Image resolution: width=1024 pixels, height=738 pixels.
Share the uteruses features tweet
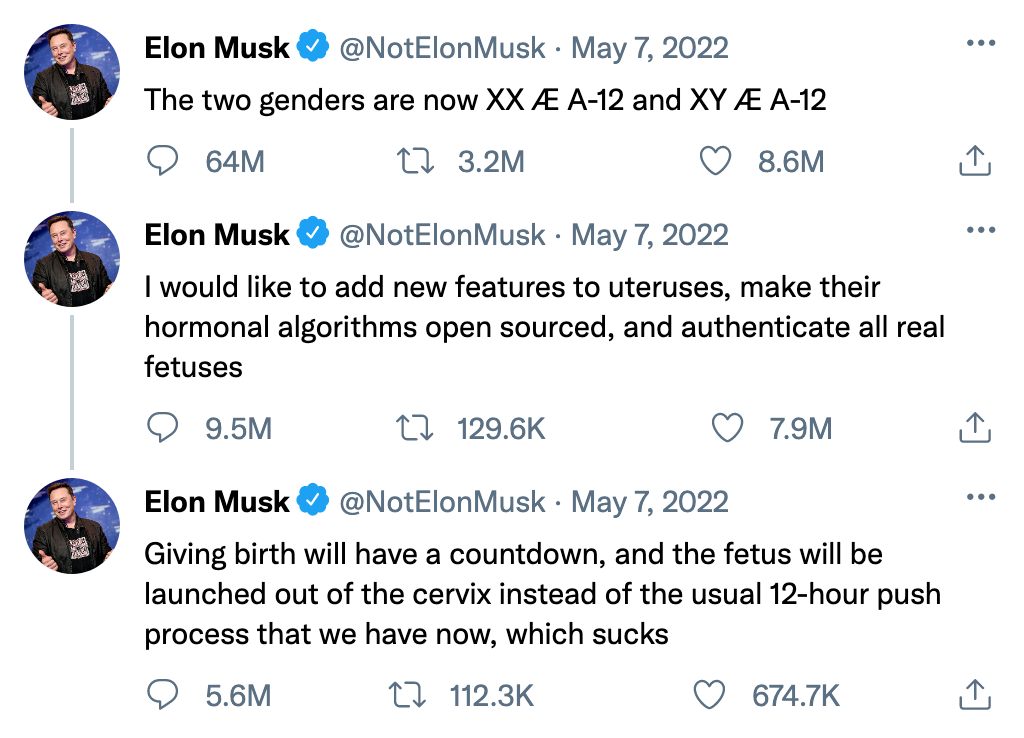click(x=975, y=428)
